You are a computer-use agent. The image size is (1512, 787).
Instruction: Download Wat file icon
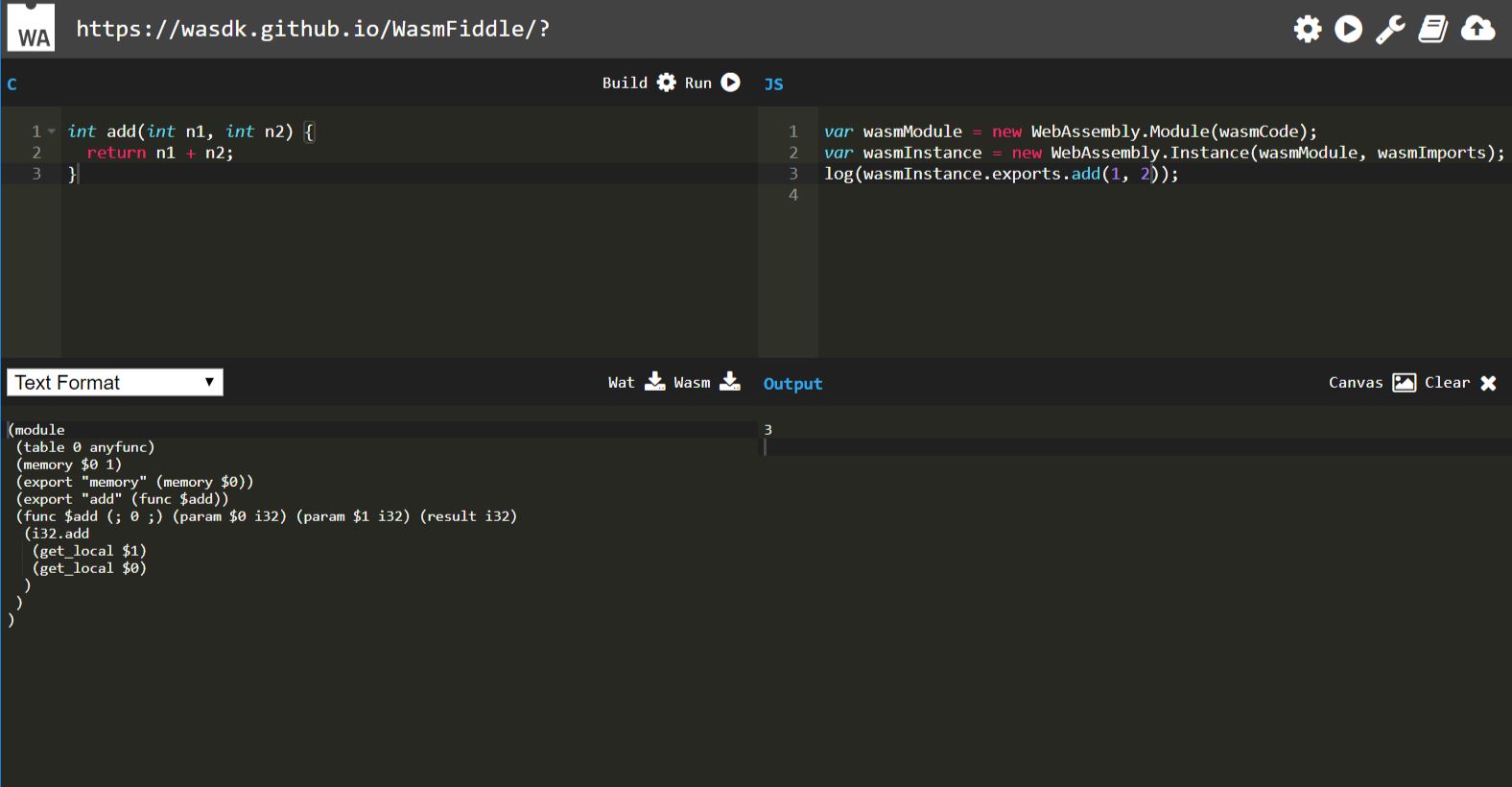655,382
